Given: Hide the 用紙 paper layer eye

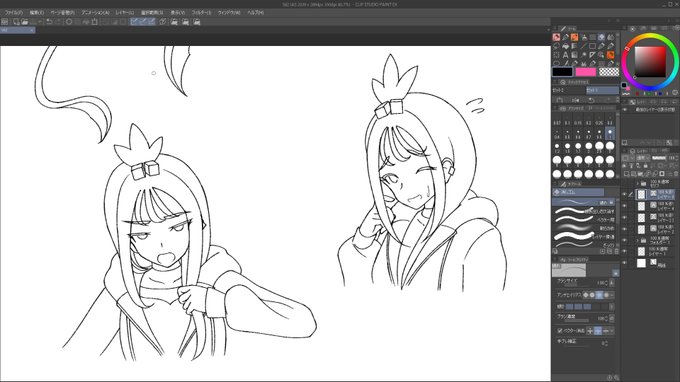Looking at the screenshot, I should point(625,263).
